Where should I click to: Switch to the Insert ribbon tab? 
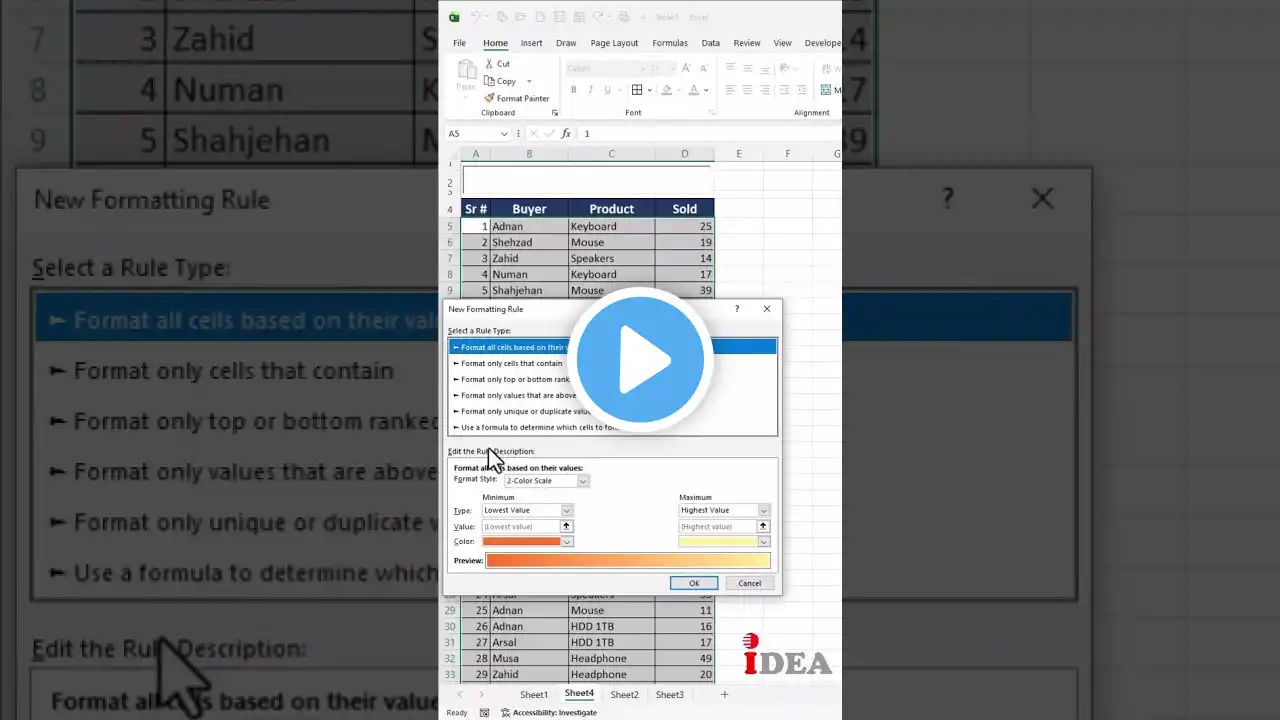click(x=531, y=43)
